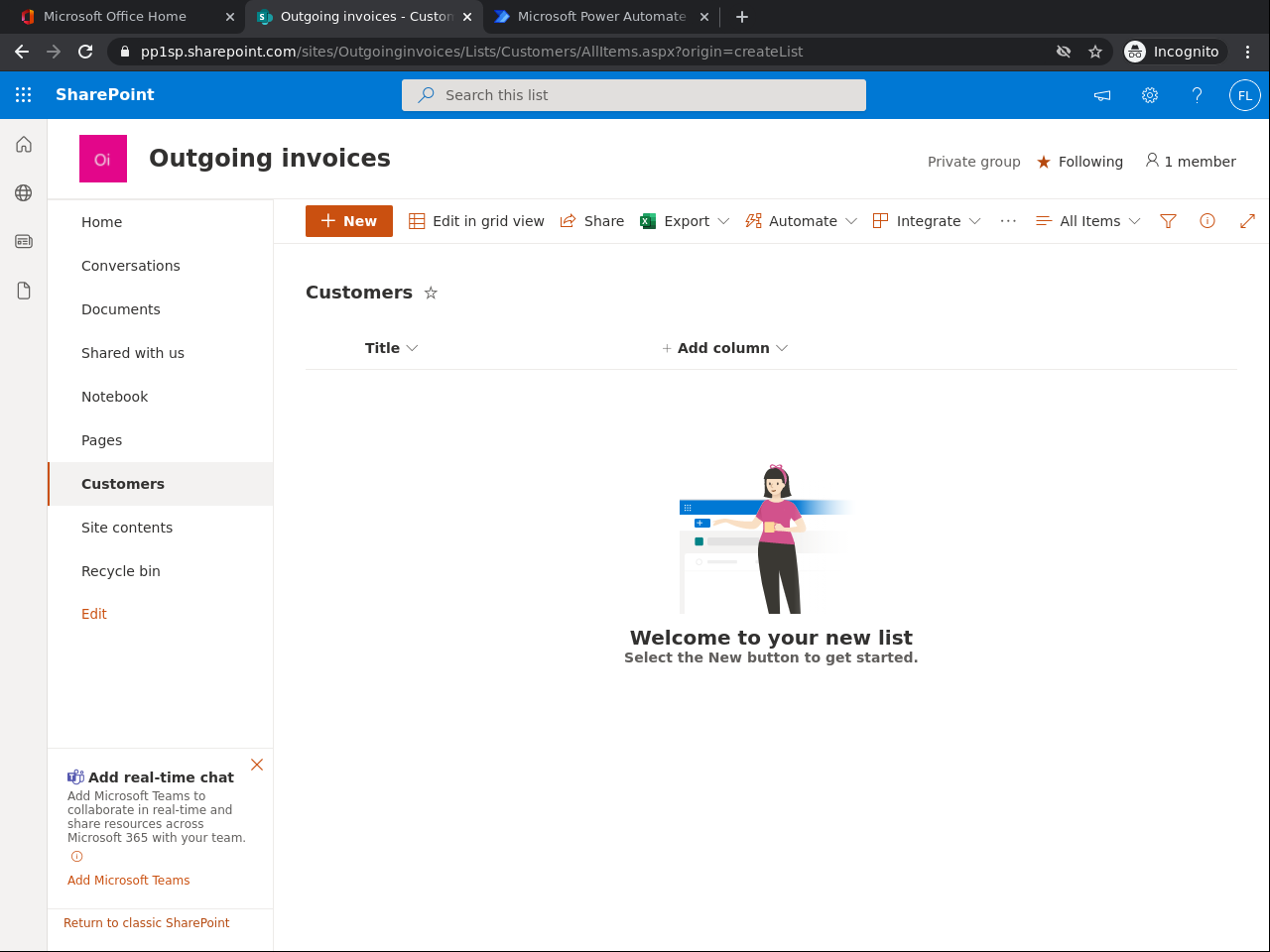Image resolution: width=1270 pixels, height=952 pixels.
Task: Click the Incognito profile chip
Action: (x=1176, y=52)
